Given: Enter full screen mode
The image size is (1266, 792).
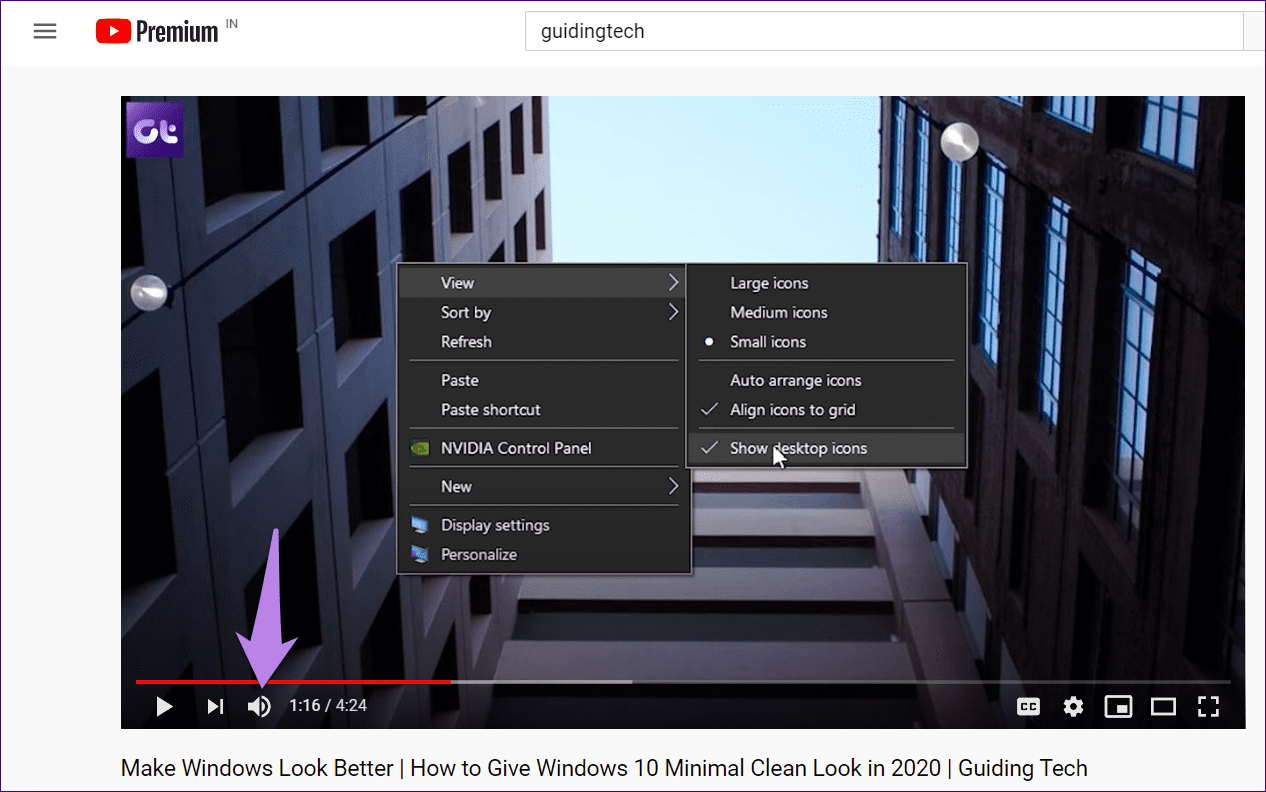Looking at the screenshot, I should pos(1209,706).
